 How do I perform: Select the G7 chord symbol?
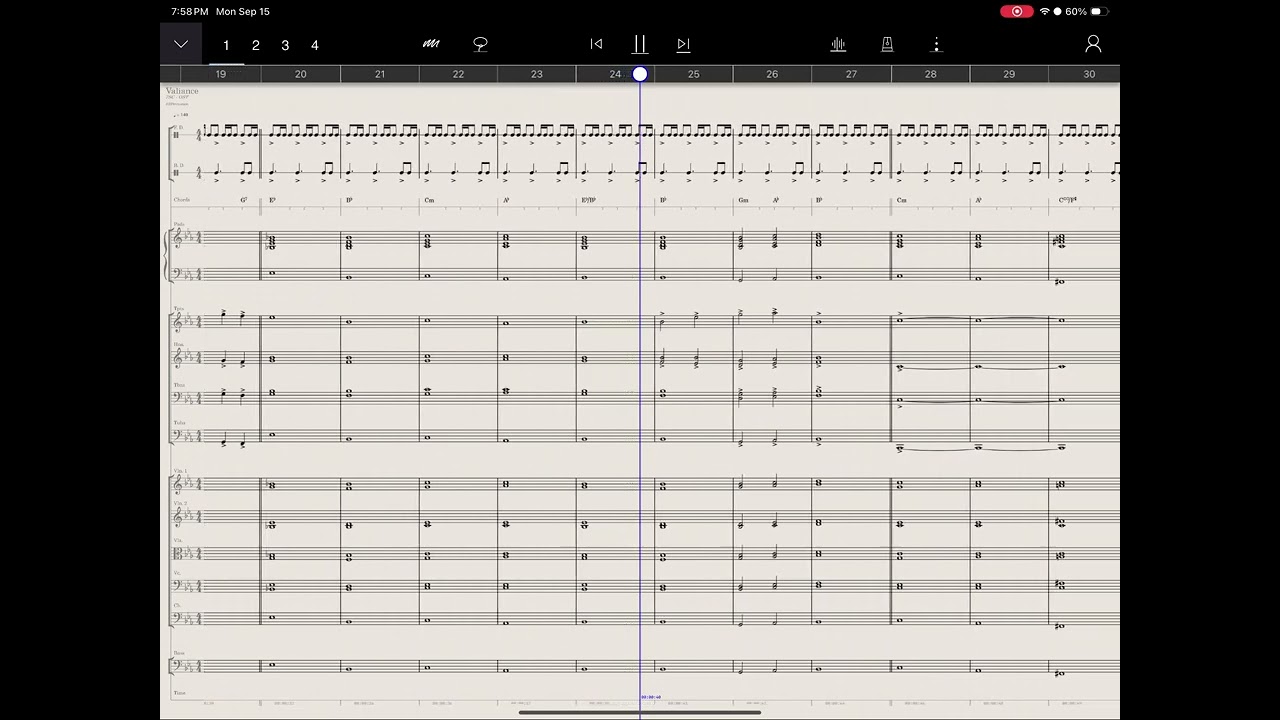pyautogui.click(x=244, y=200)
